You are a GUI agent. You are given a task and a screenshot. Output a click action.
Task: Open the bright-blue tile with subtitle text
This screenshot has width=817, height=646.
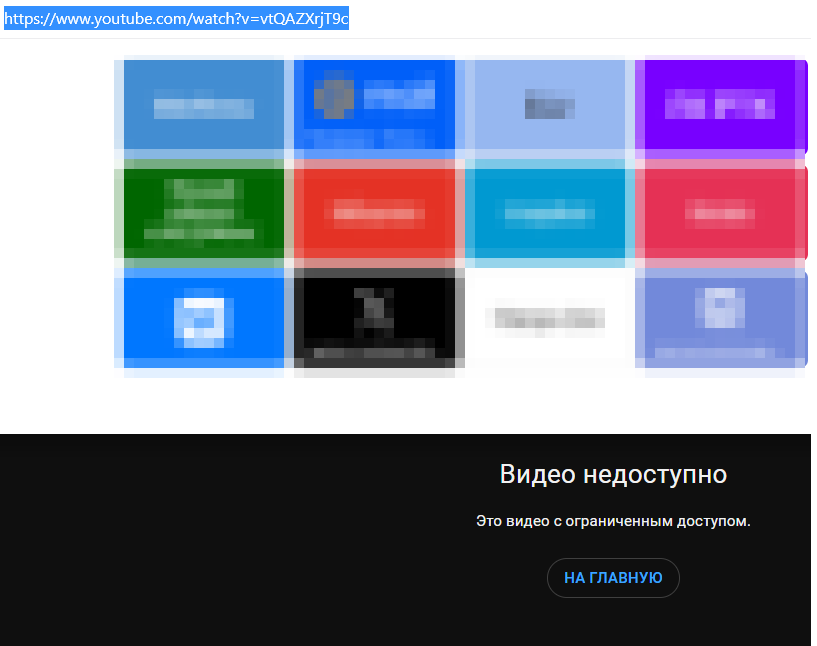tap(375, 105)
